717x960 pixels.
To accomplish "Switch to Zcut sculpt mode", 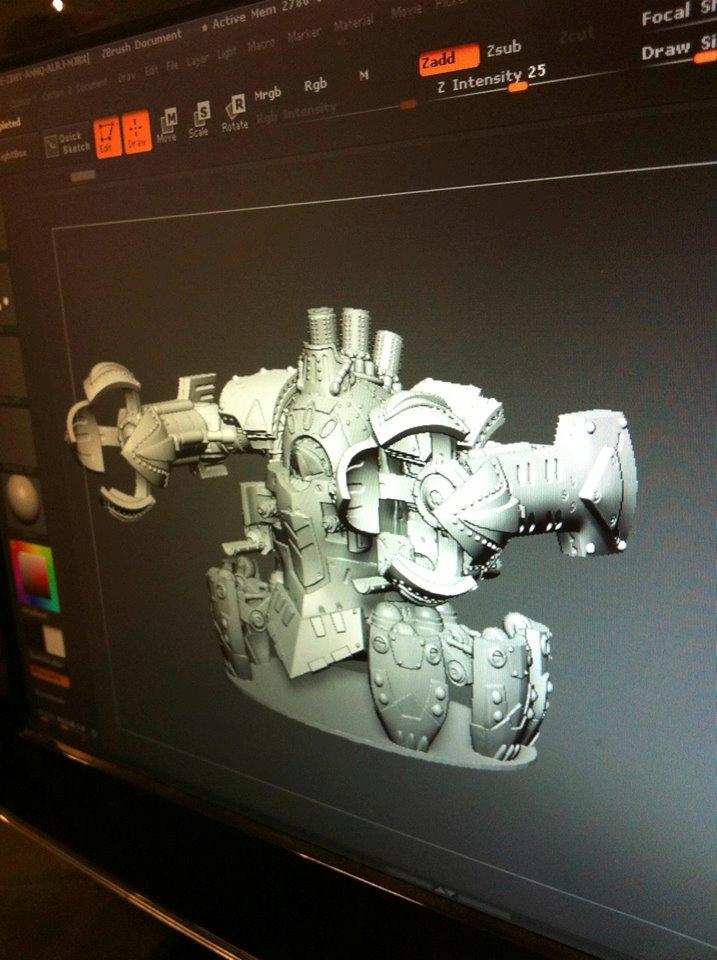I will [577, 36].
